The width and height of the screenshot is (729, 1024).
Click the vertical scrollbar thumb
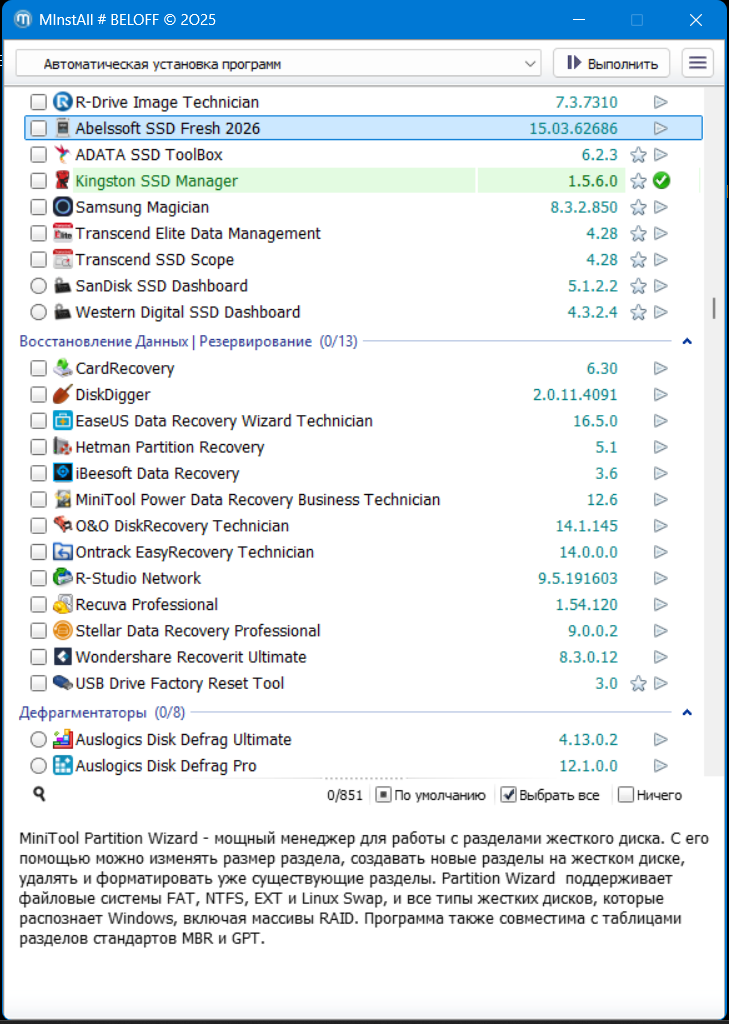point(713,307)
